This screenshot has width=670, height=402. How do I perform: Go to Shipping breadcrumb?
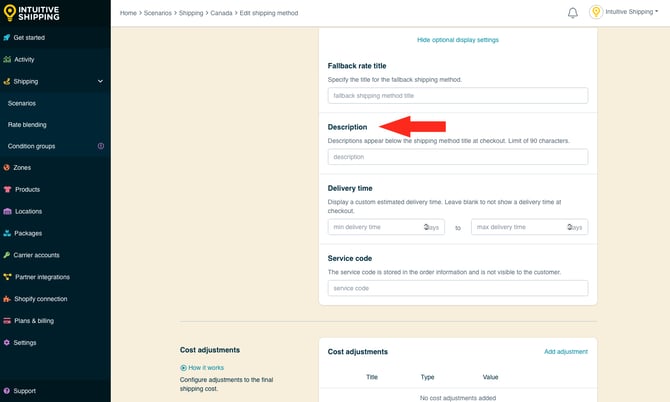pyautogui.click(x=191, y=13)
